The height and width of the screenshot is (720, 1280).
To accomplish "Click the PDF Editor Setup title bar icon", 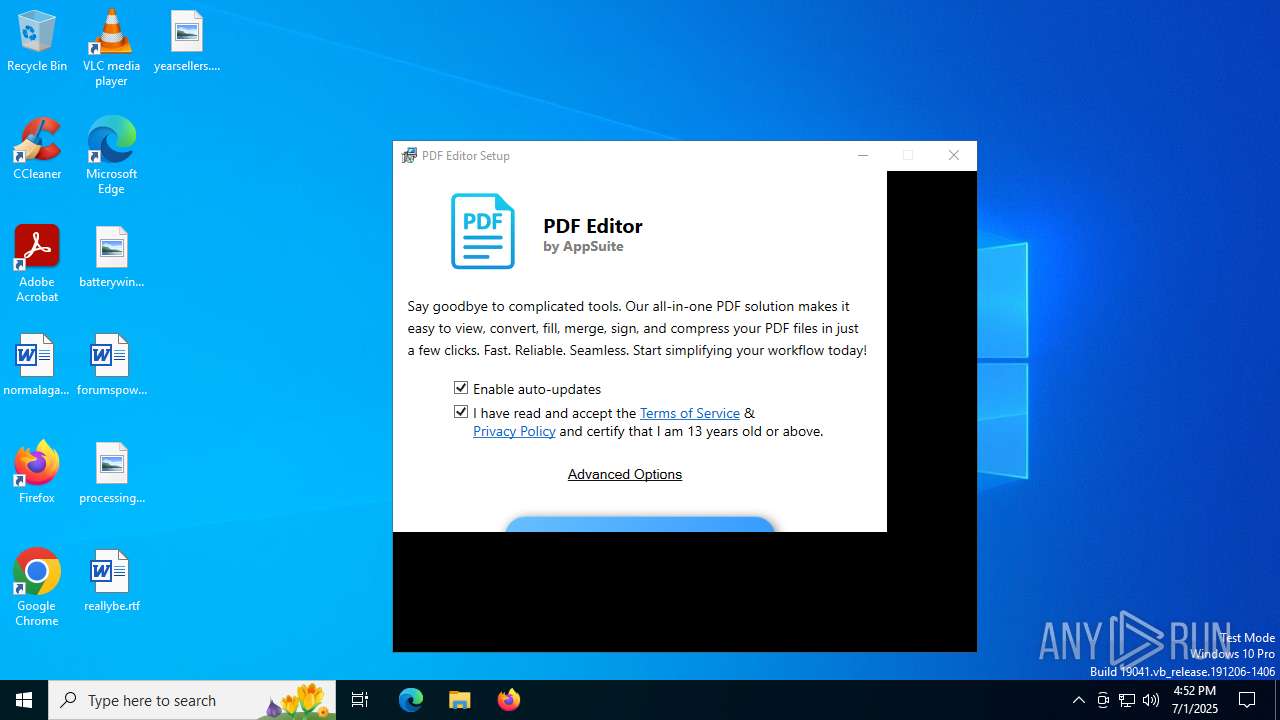I will point(409,155).
